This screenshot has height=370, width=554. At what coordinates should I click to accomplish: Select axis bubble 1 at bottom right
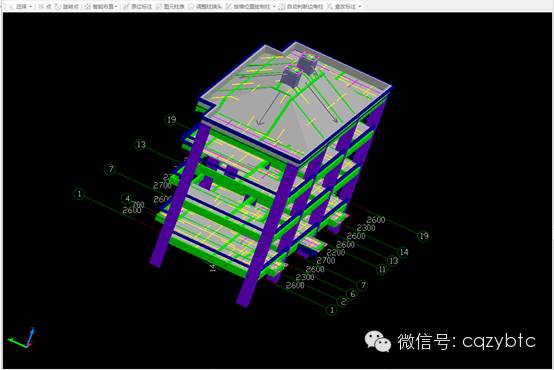[x=331, y=310]
